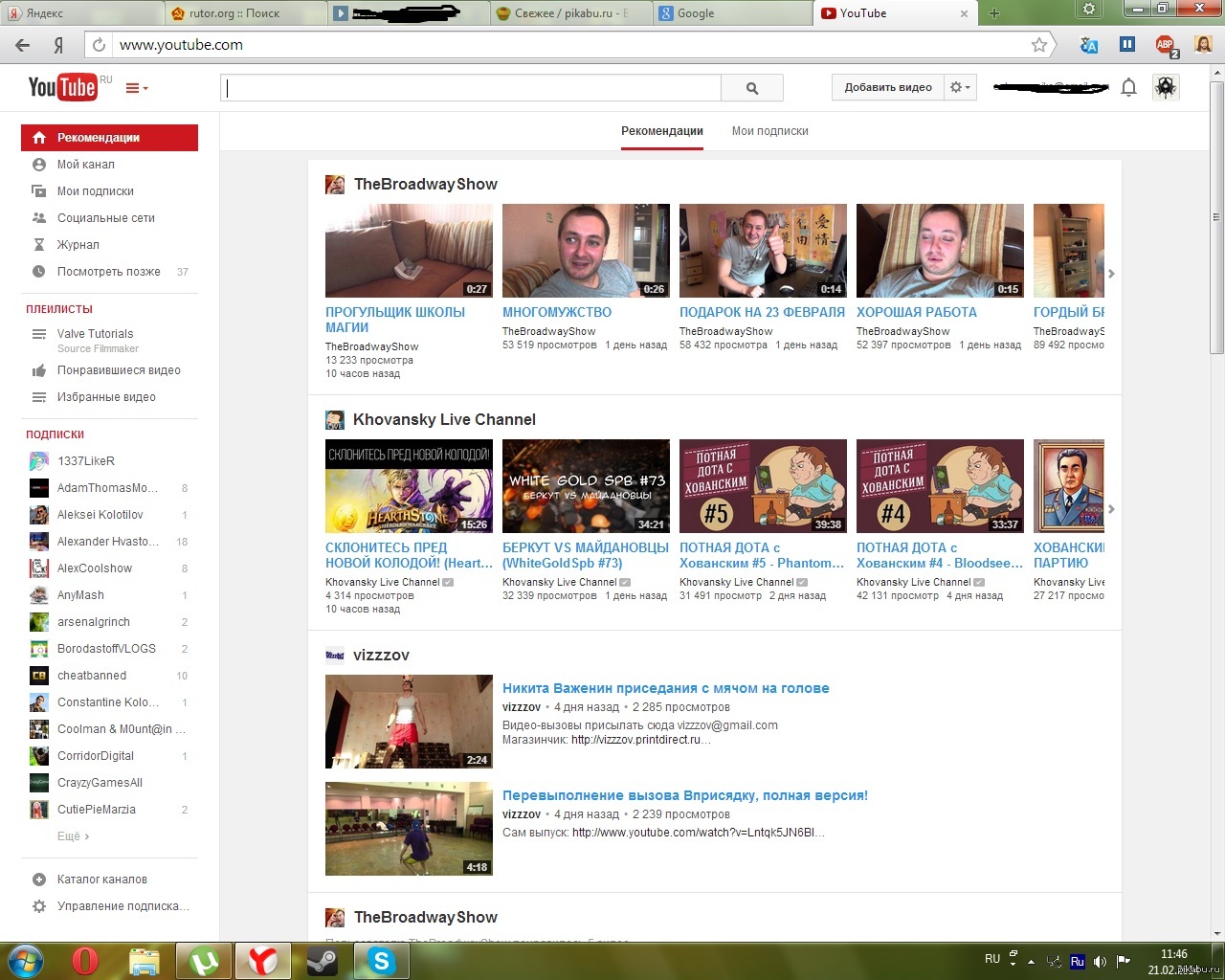Open Каталог каналов
This screenshot has width=1225, height=980.
point(101,880)
